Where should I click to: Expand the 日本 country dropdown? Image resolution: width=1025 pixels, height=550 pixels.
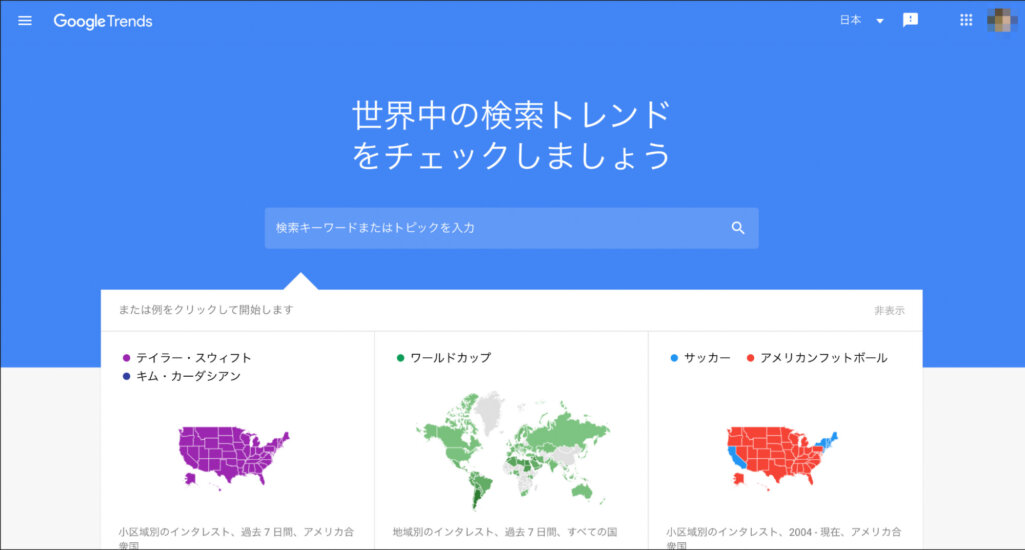(x=851, y=20)
